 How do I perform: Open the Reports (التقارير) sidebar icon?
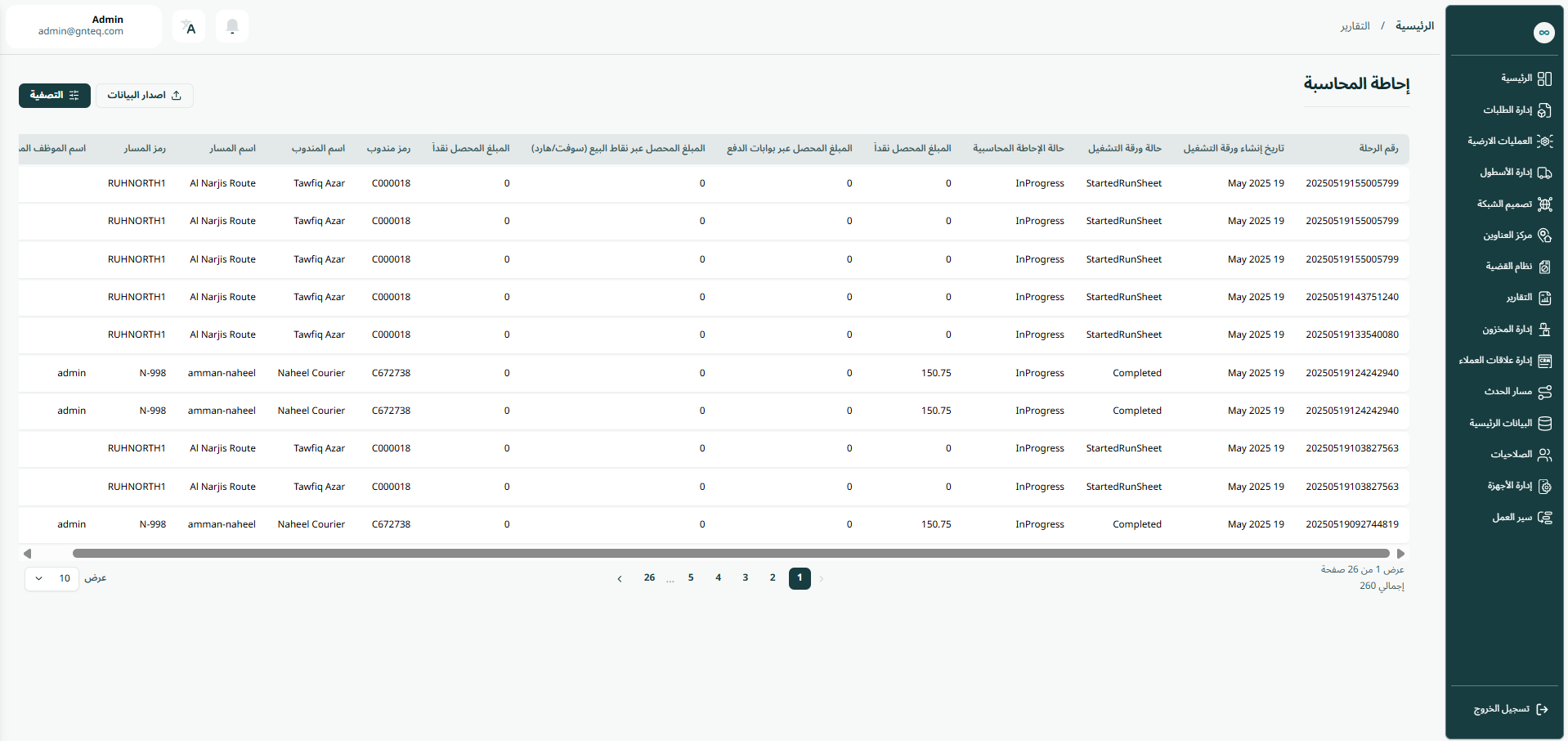point(1544,298)
